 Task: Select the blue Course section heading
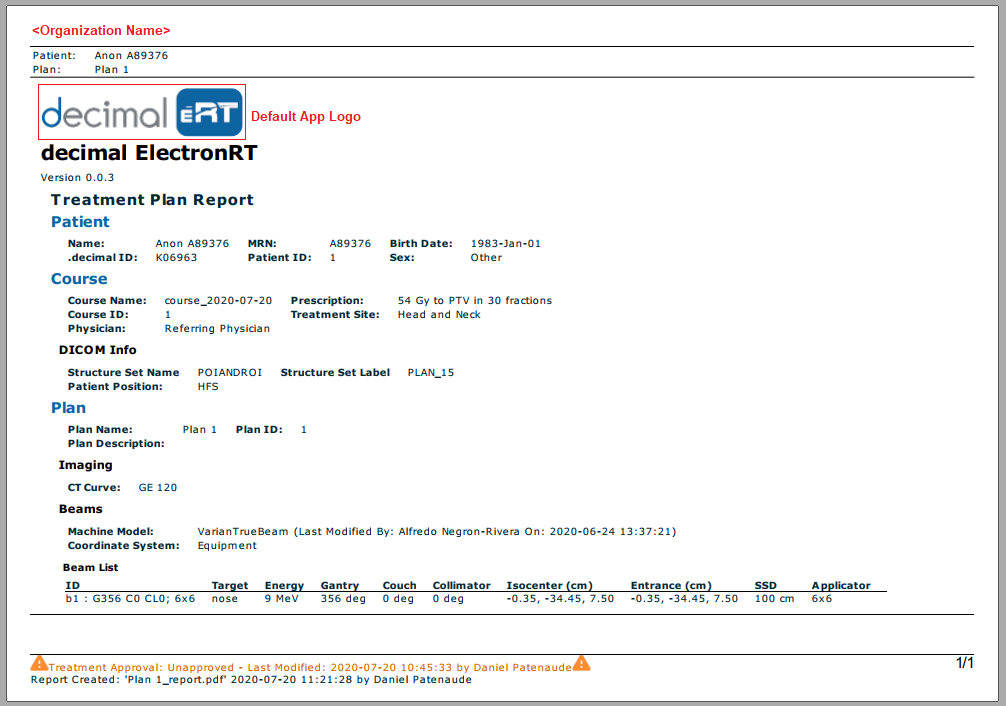click(79, 279)
